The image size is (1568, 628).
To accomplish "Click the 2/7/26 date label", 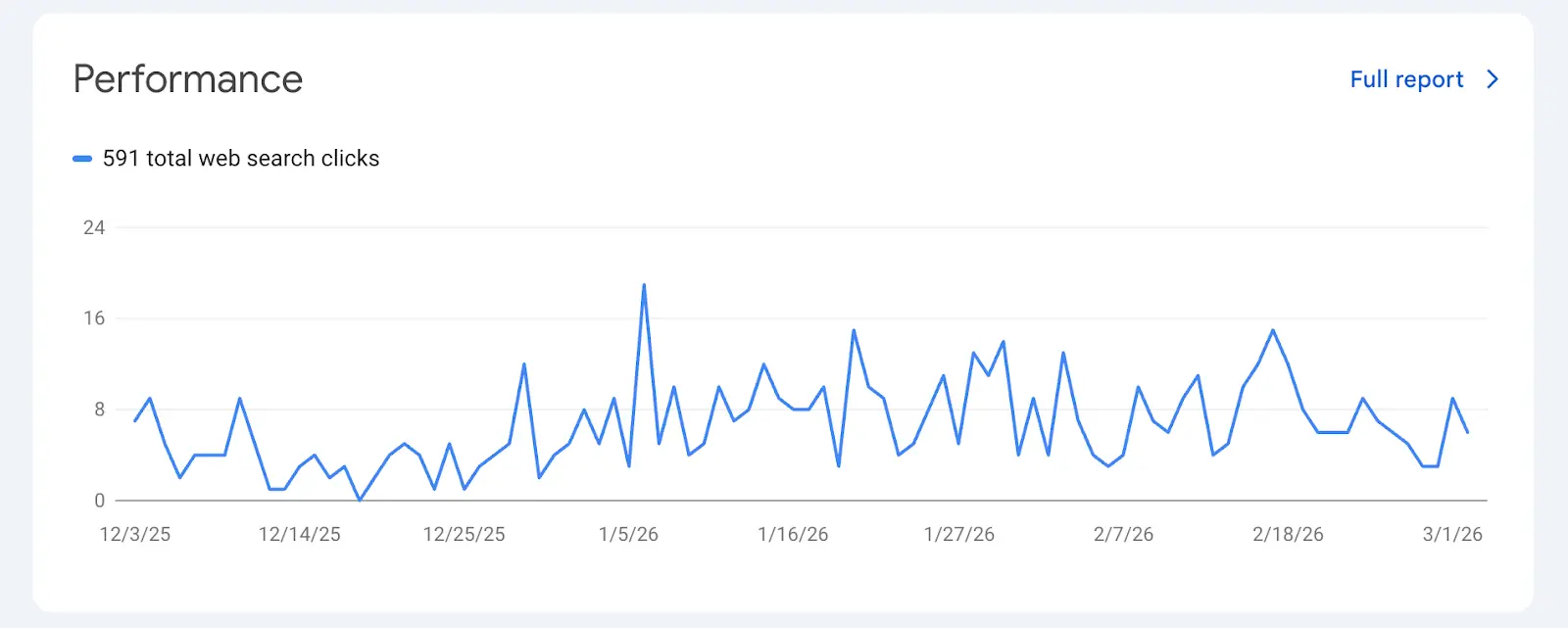I will point(1123,534).
